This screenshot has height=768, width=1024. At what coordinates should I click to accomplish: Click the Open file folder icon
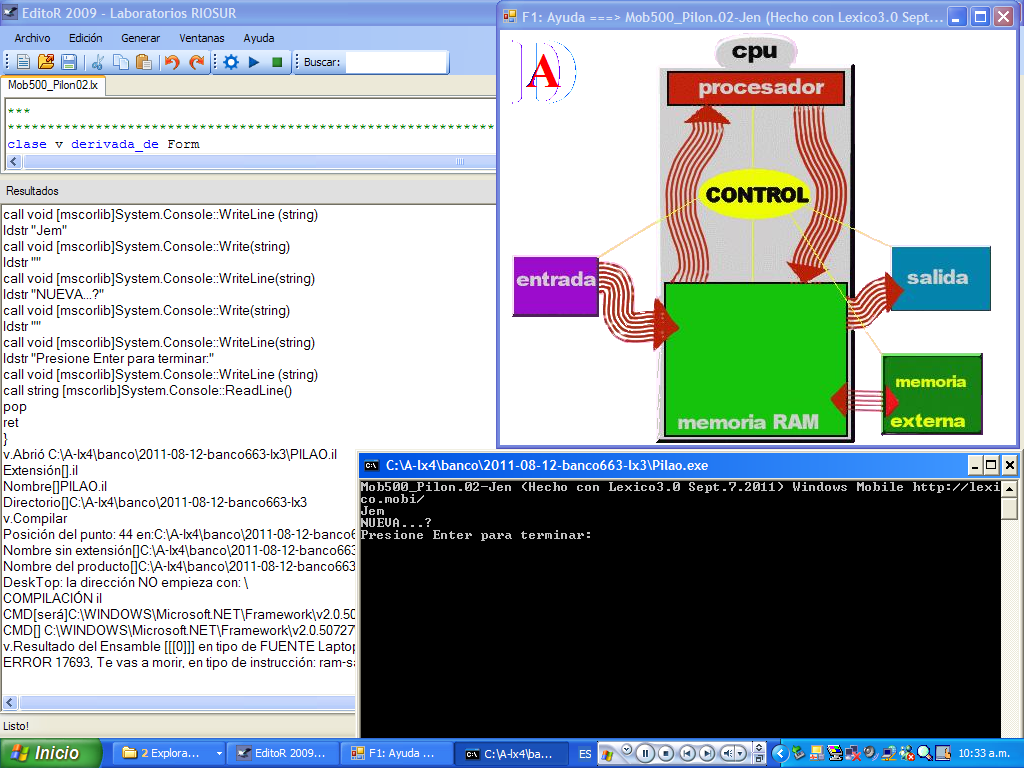click(x=46, y=62)
